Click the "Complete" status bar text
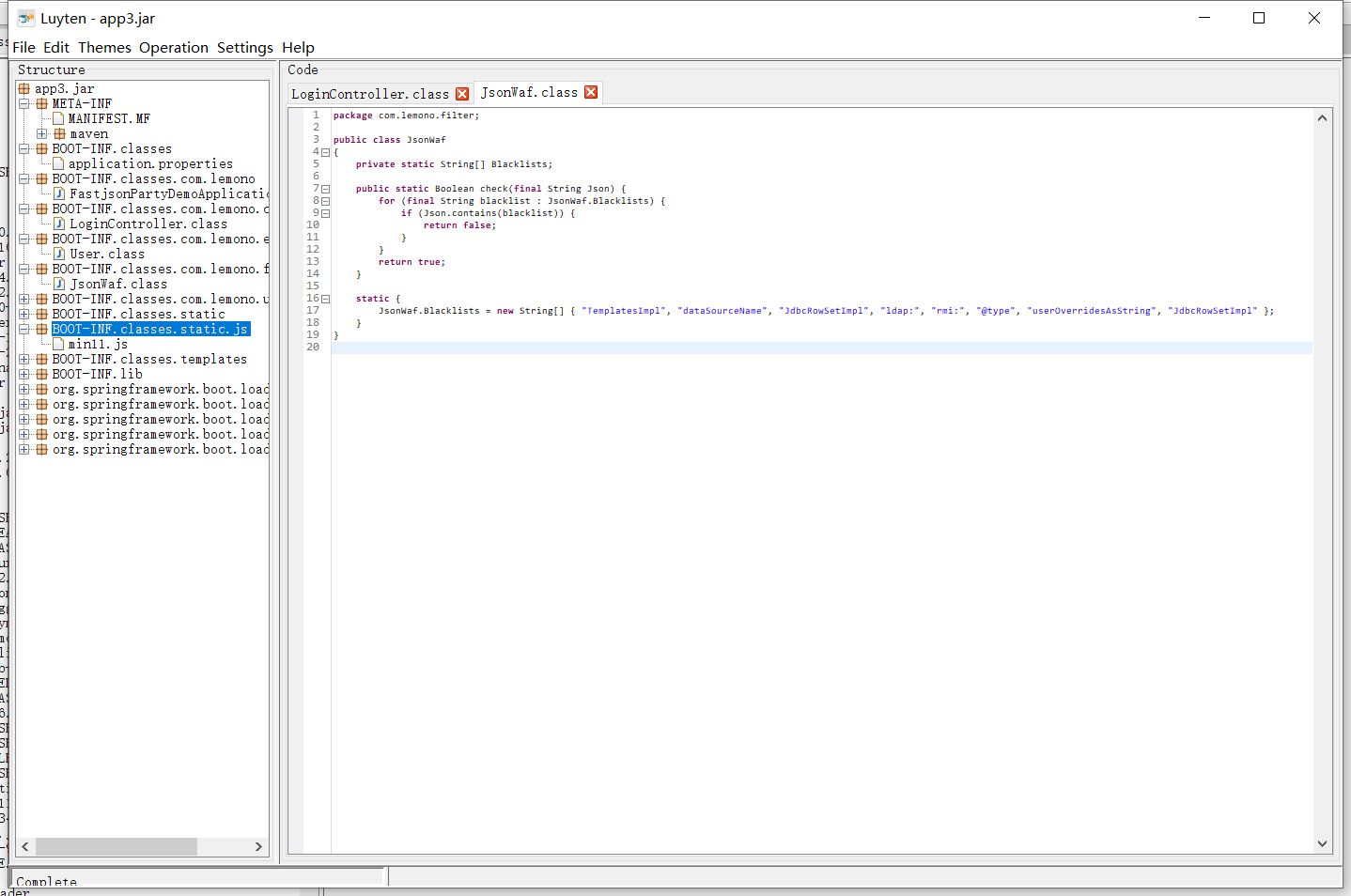Viewport: 1351px width, 896px height. click(x=46, y=882)
